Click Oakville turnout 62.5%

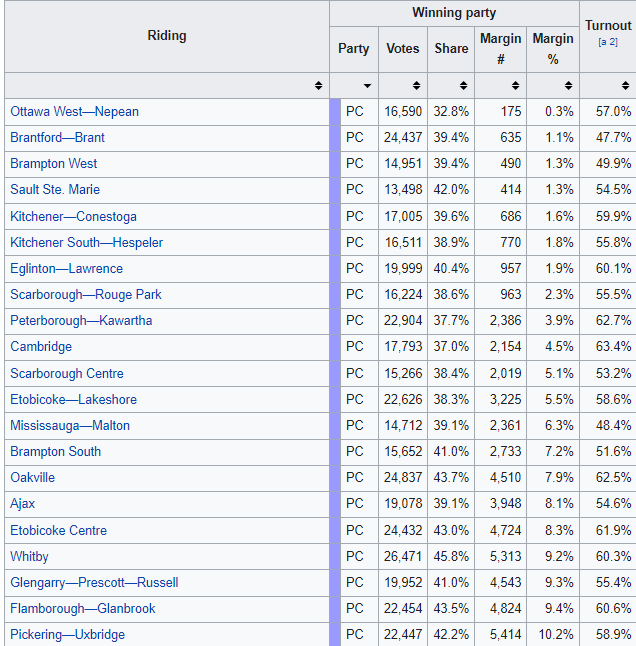coord(613,477)
